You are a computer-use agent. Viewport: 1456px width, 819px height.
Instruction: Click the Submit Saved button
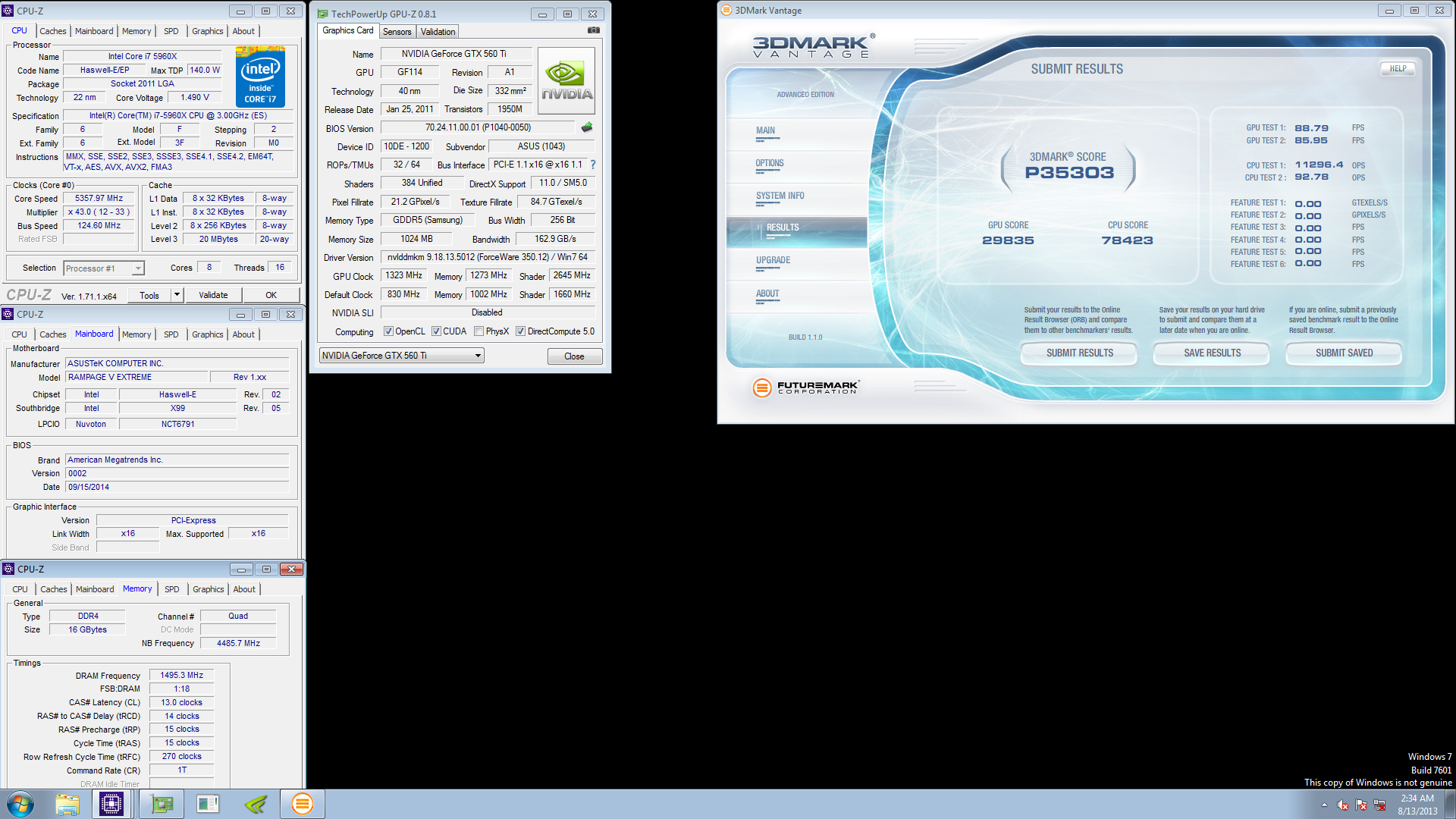(x=1344, y=353)
